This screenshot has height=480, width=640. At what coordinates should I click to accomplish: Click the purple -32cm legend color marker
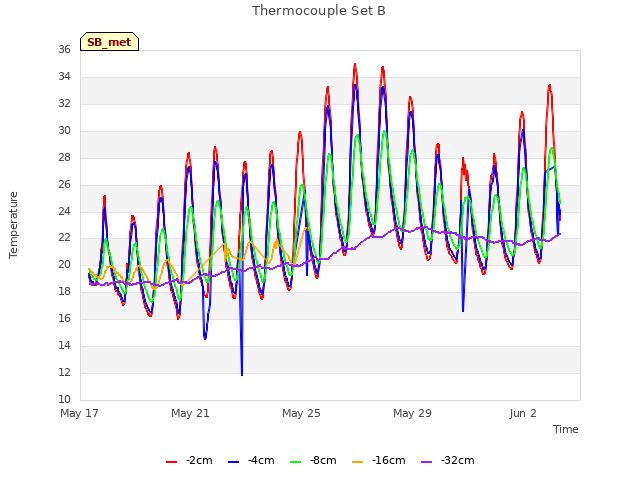[x=426, y=462]
